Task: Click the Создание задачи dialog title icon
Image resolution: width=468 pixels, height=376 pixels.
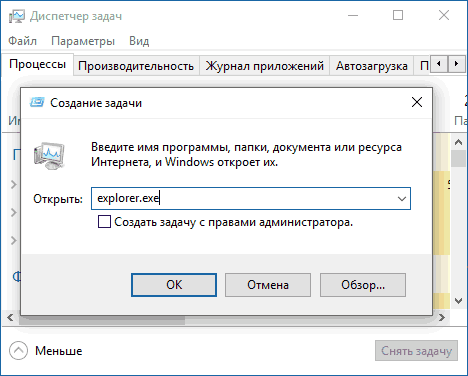Action: point(37,102)
